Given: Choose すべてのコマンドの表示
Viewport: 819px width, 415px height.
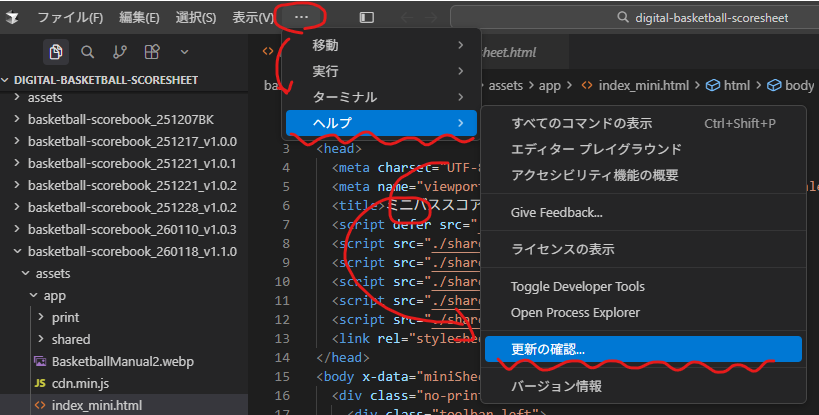Looking at the screenshot, I should [x=643, y=123].
